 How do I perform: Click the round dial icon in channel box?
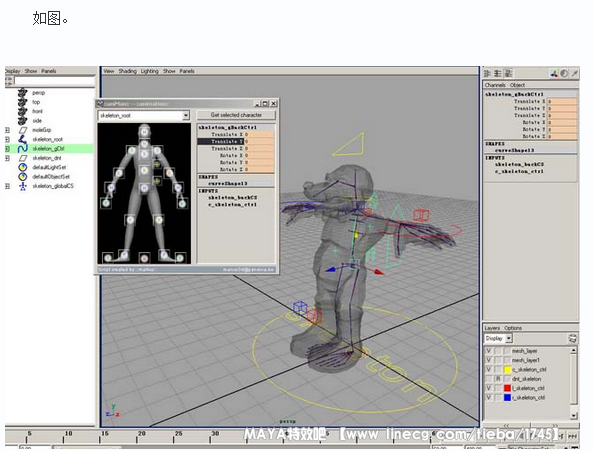click(564, 73)
